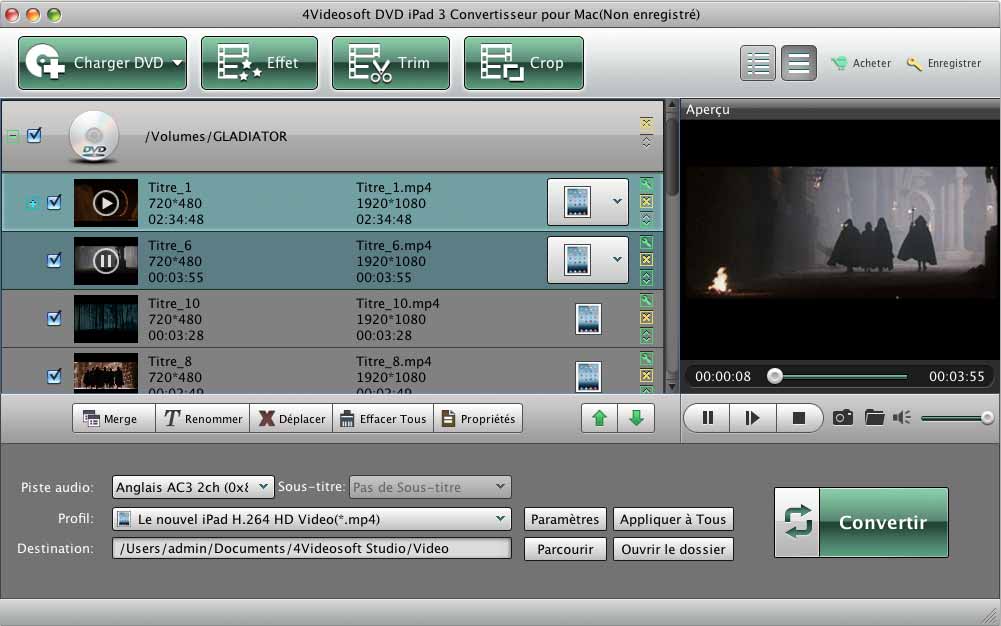Click the snapshot camera icon
This screenshot has width=1001, height=626.
coord(843,418)
